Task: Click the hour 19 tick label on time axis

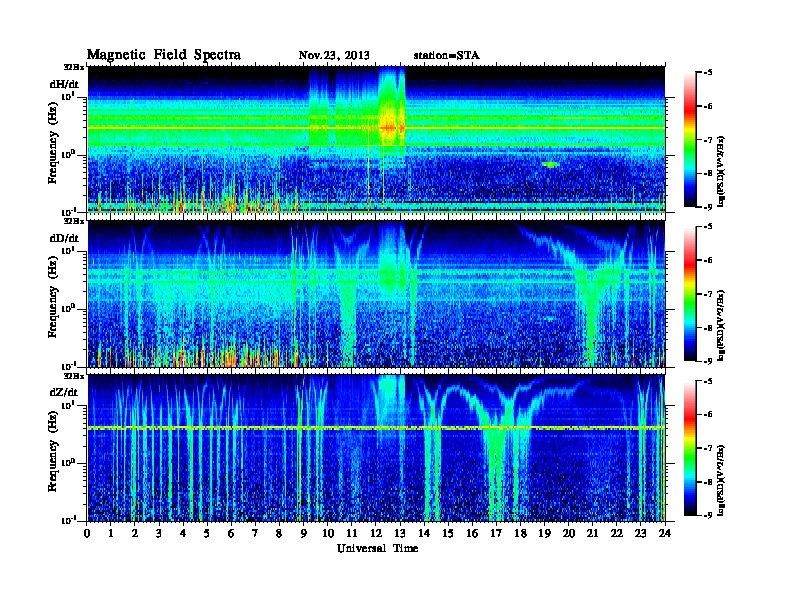Action: coord(544,534)
